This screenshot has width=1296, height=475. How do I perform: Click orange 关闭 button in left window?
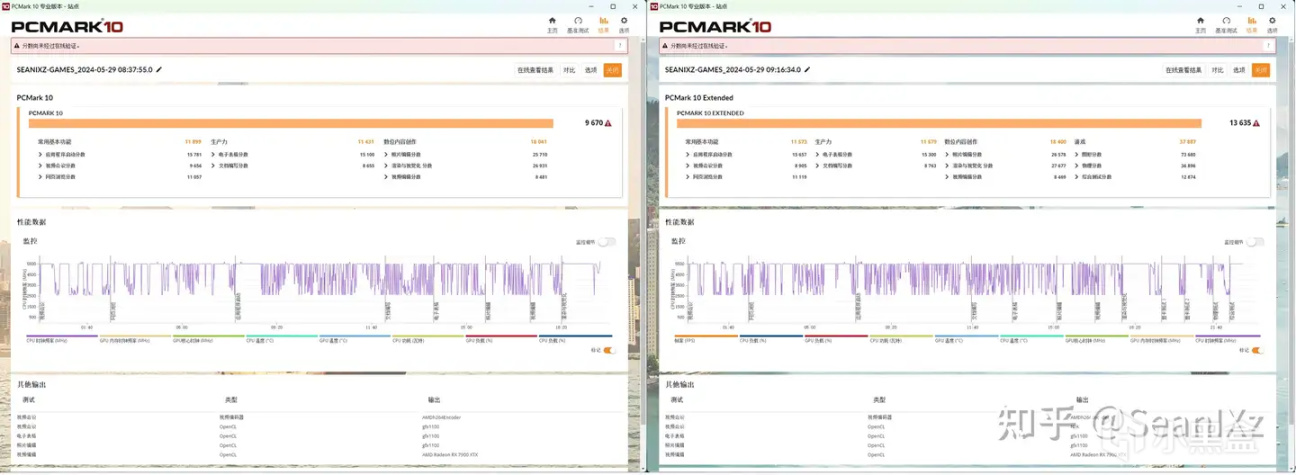(612, 70)
